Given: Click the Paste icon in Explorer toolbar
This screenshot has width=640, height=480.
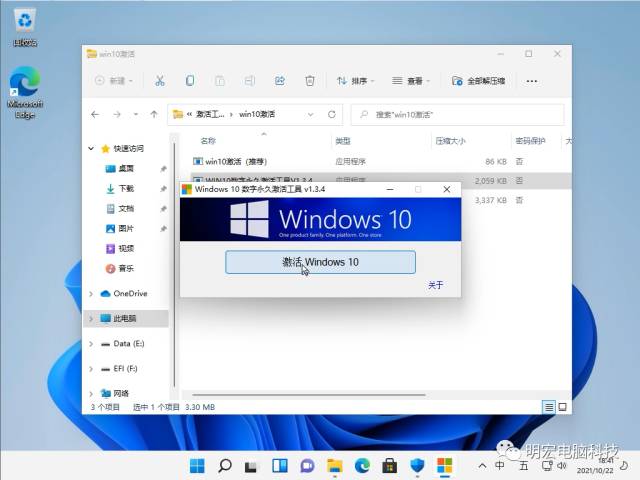Looking at the screenshot, I should tap(220, 81).
